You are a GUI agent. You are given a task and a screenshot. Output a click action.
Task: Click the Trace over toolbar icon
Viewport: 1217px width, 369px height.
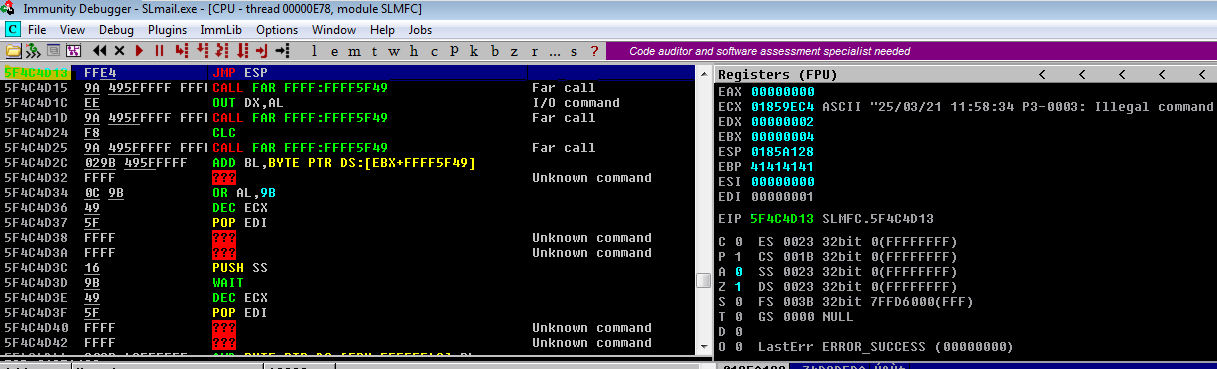pos(242,50)
